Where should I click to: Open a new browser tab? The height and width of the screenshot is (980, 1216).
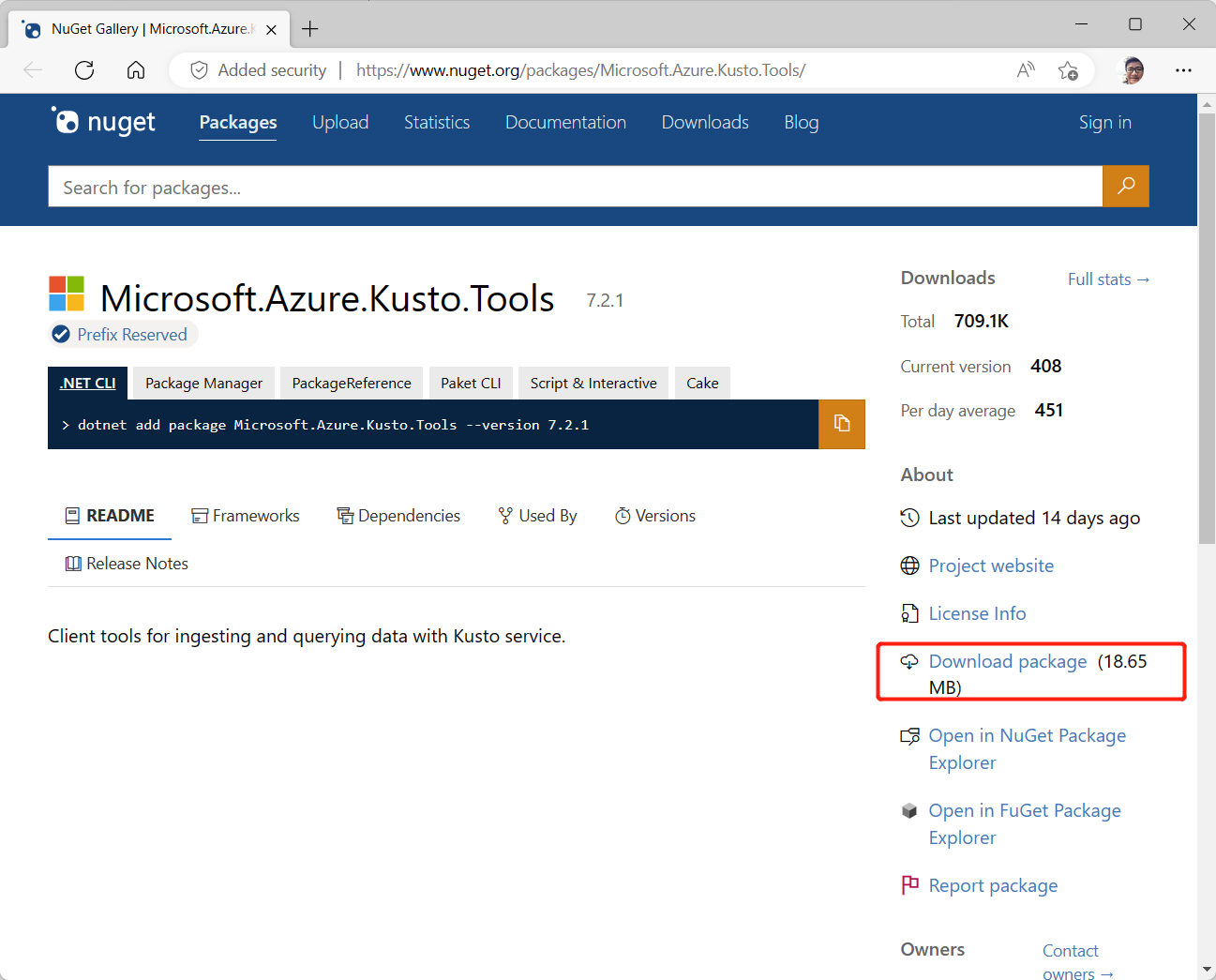click(x=310, y=29)
